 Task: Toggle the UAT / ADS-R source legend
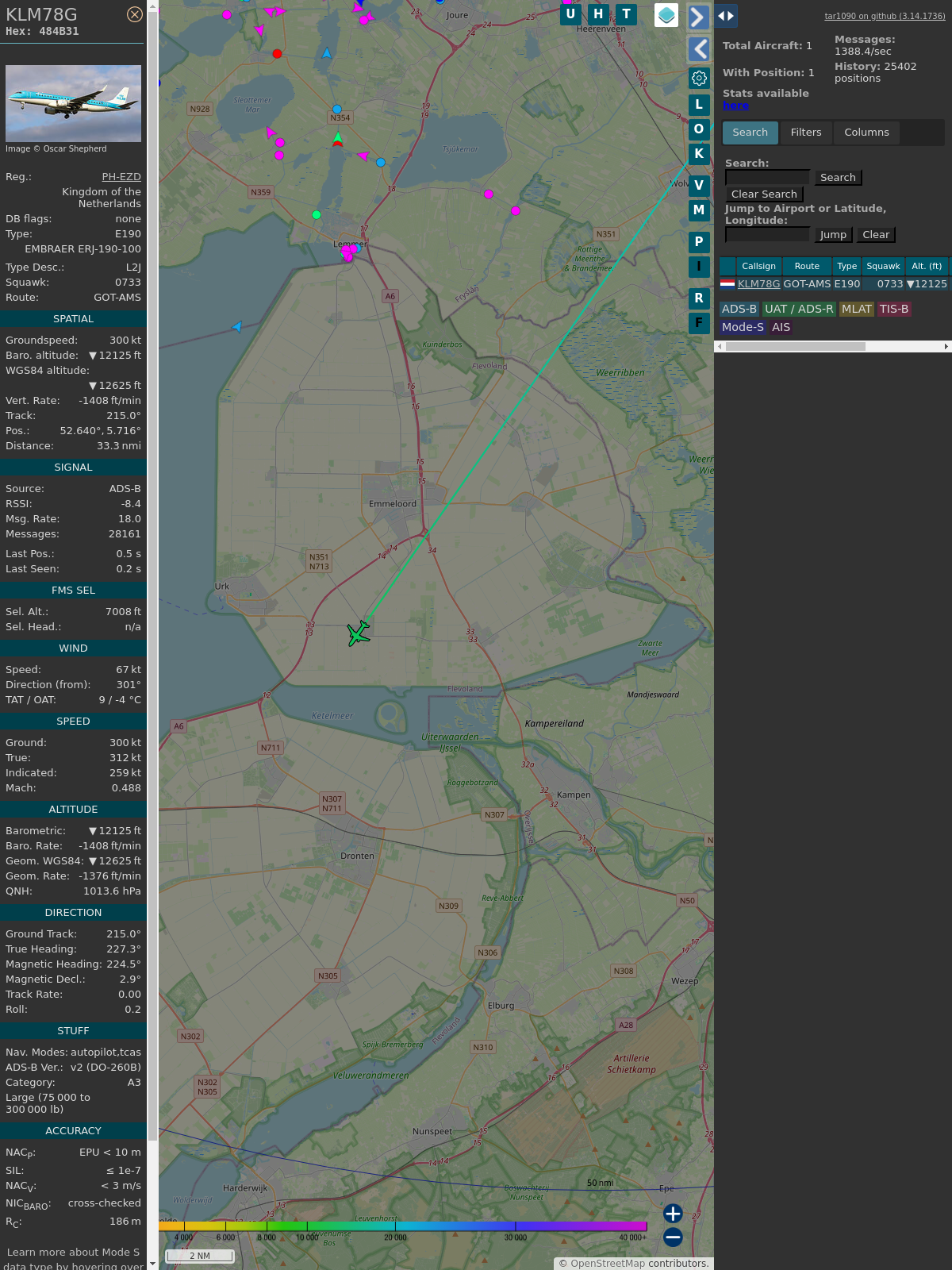tap(799, 310)
